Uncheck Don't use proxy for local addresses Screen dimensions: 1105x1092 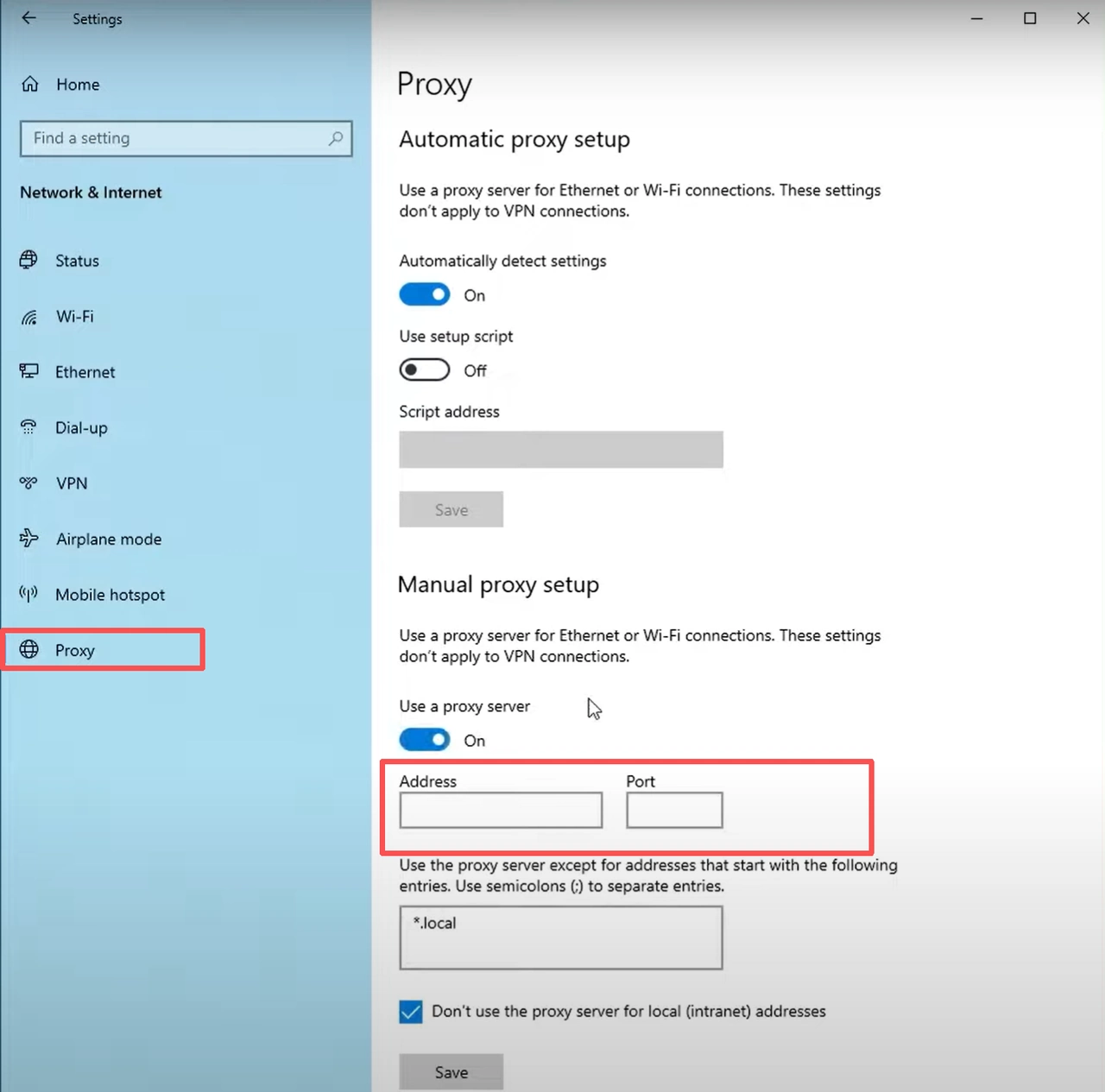[410, 1012]
